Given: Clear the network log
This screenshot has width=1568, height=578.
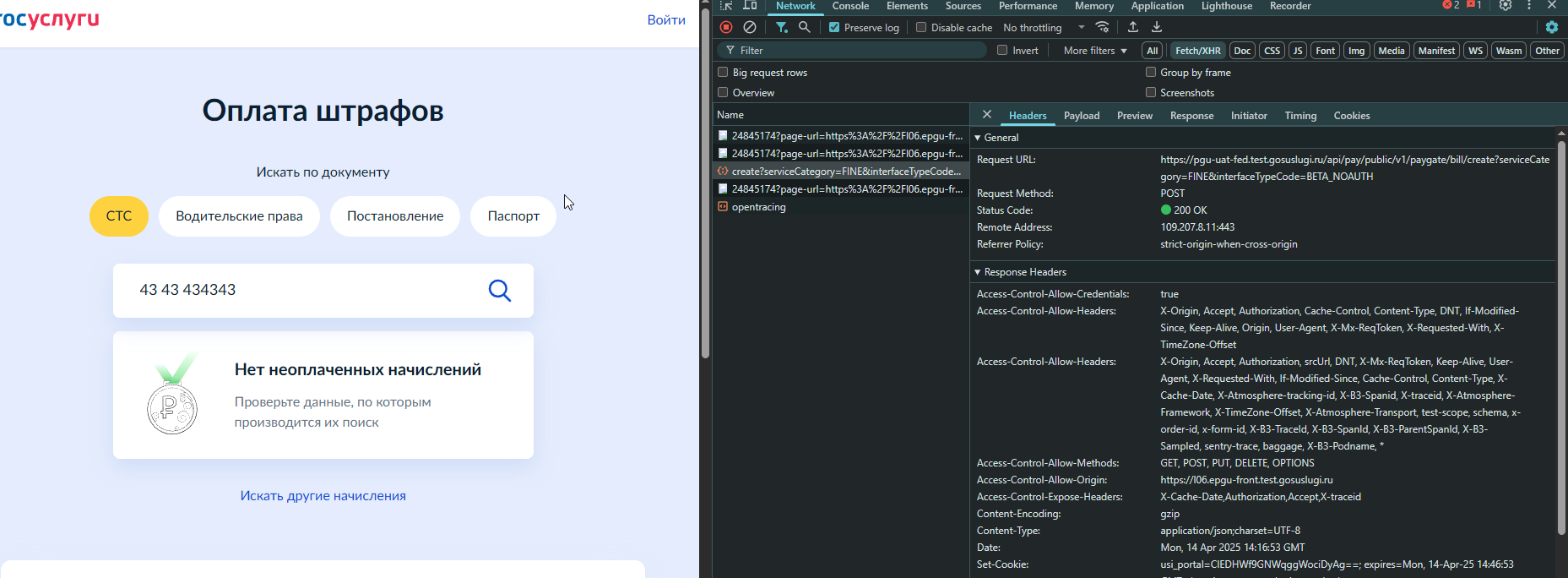Looking at the screenshot, I should point(750,27).
